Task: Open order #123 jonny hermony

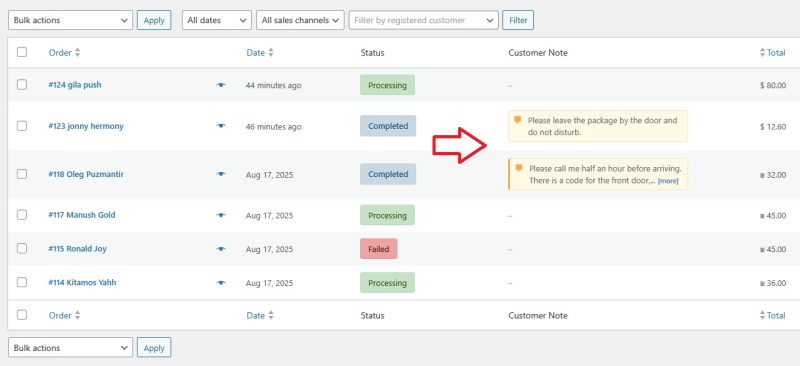Action: (x=86, y=126)
